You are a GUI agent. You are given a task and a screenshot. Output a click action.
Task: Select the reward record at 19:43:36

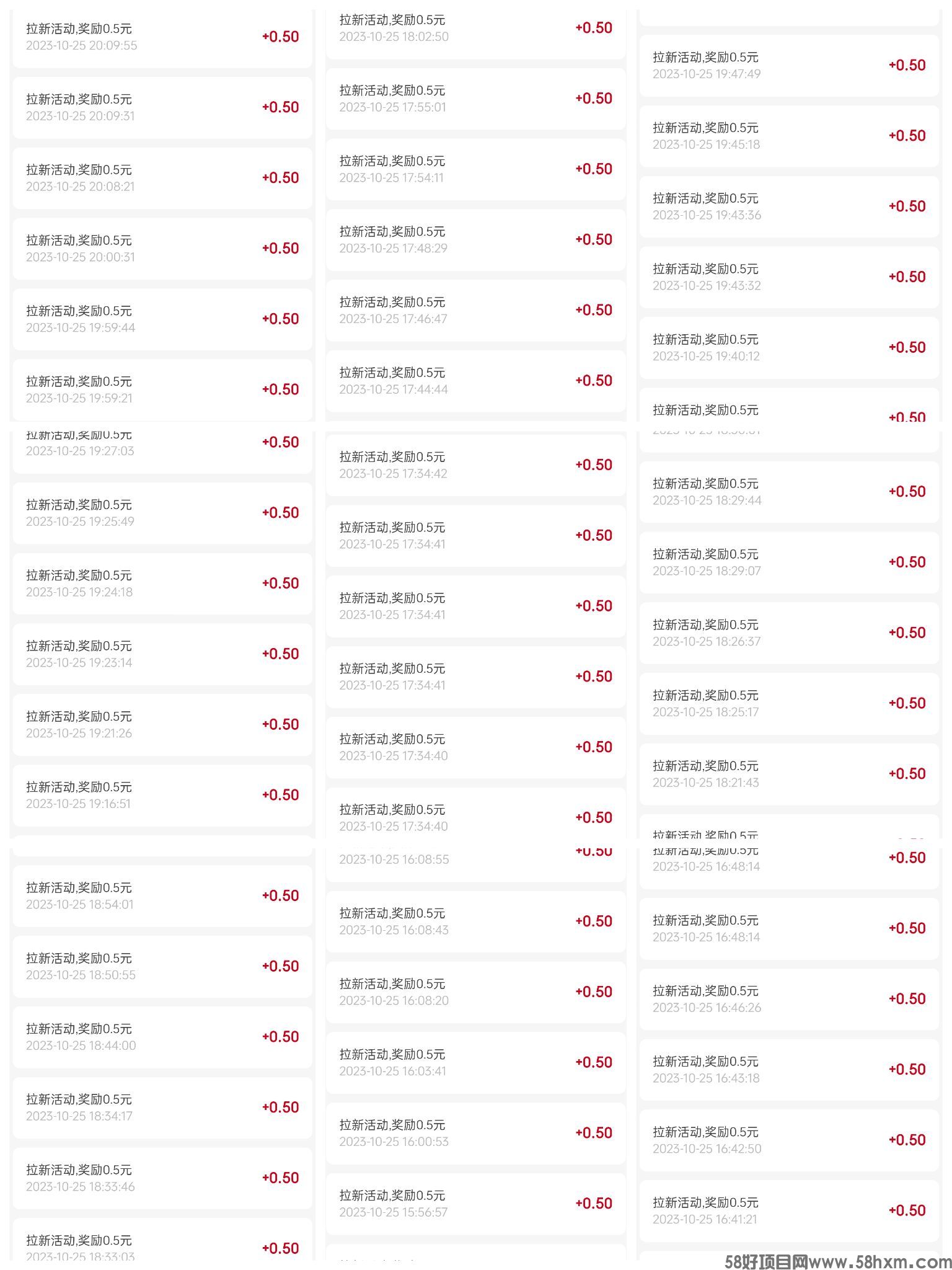(x=789, y=206)
